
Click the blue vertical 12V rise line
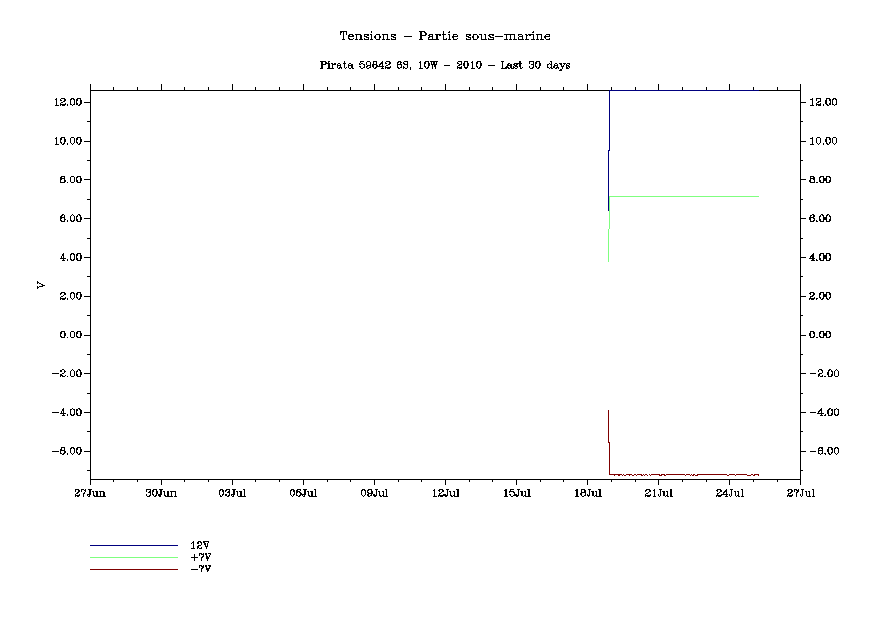(609, 130)
